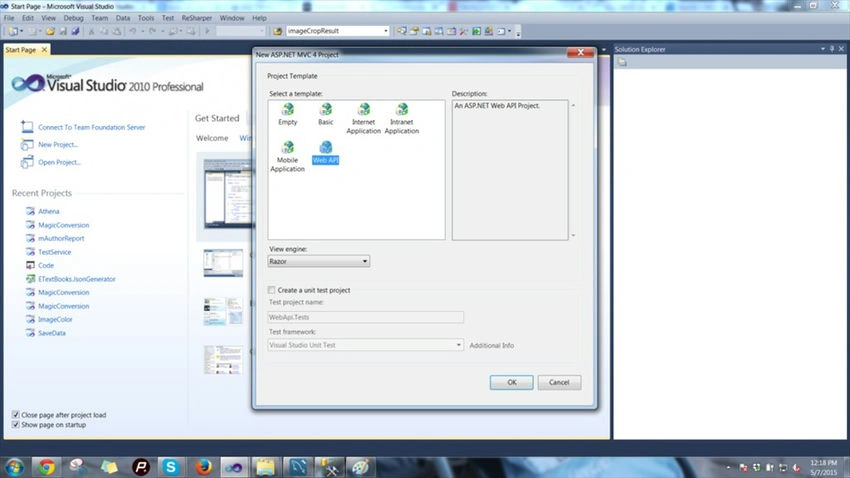Screen dimensions: 850x478
Task: Click the Cut scissors toolbar icon
Action: [x=92, y=31]
